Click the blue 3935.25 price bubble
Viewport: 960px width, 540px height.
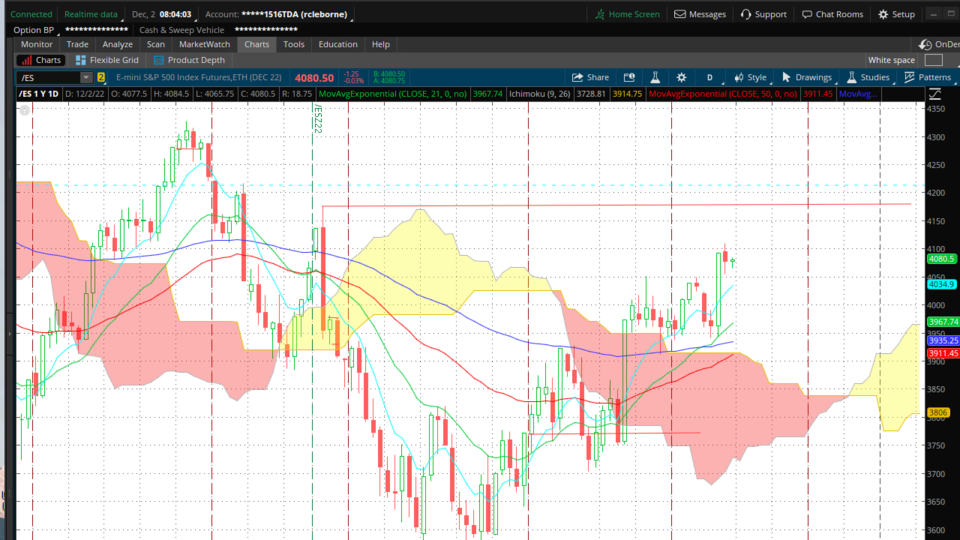tap(943, 340)
